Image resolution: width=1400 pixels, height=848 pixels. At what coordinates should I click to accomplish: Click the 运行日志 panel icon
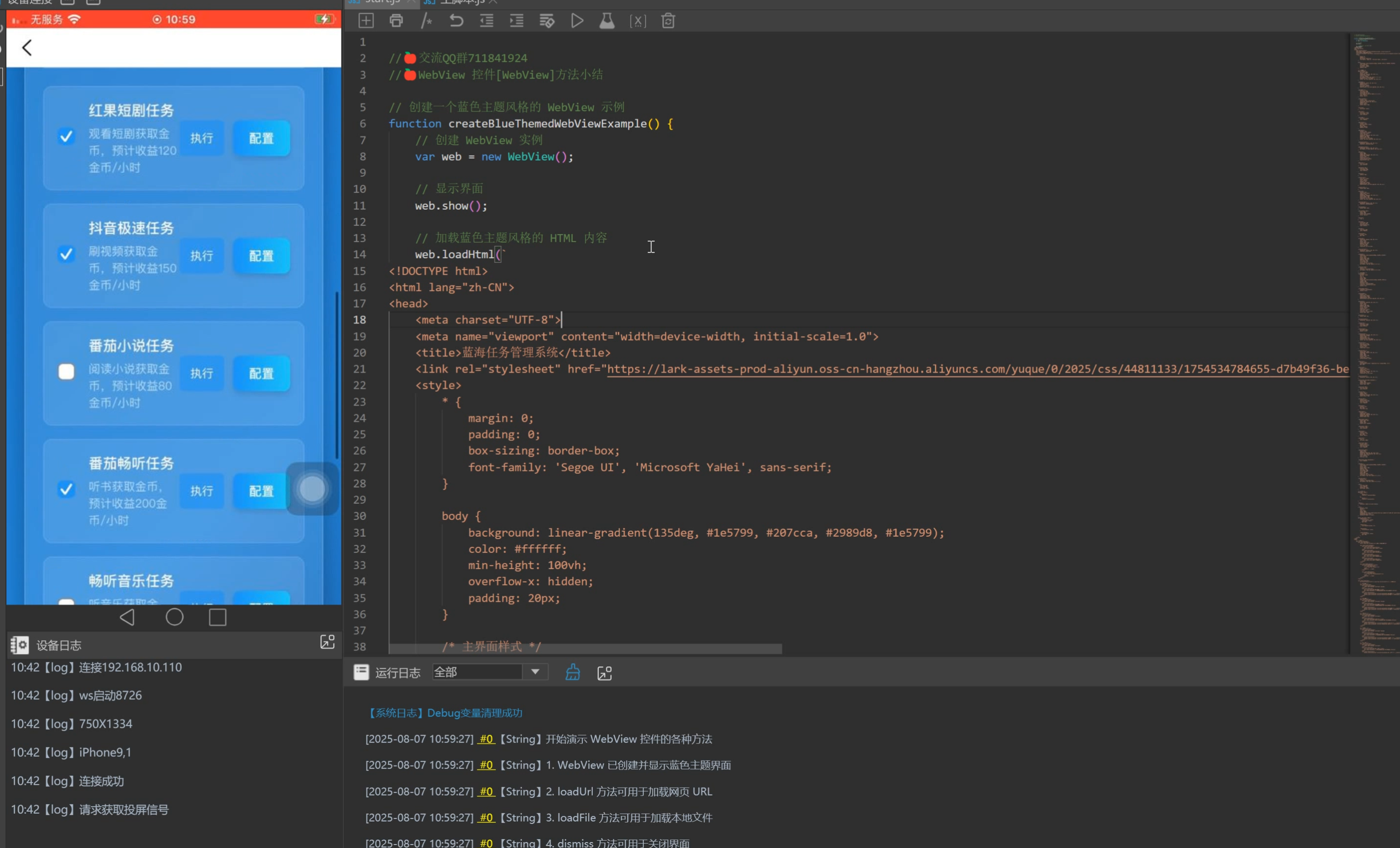click(361, 673)
